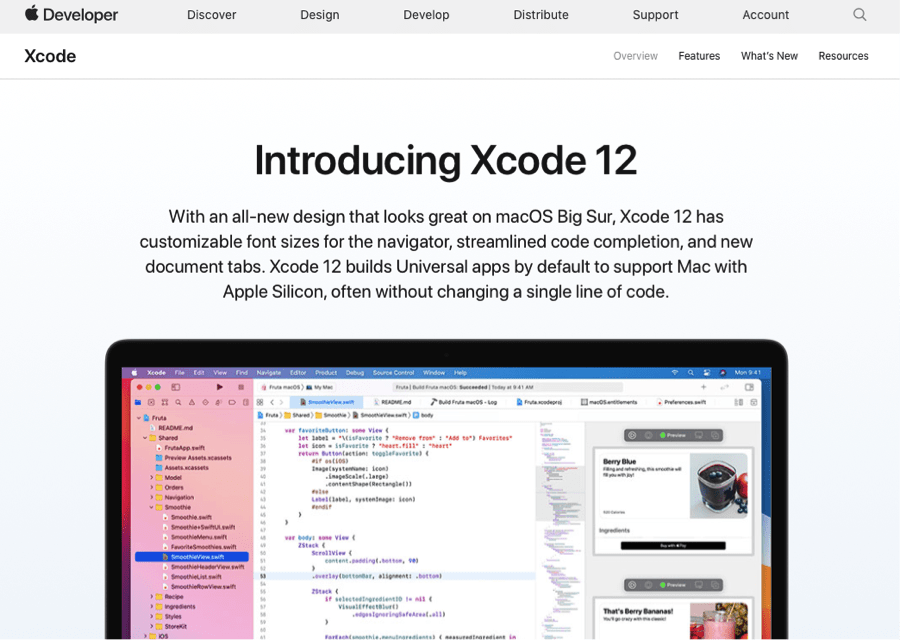
Task: Click the editor forward arrow
Action: [x=281, y=402]
